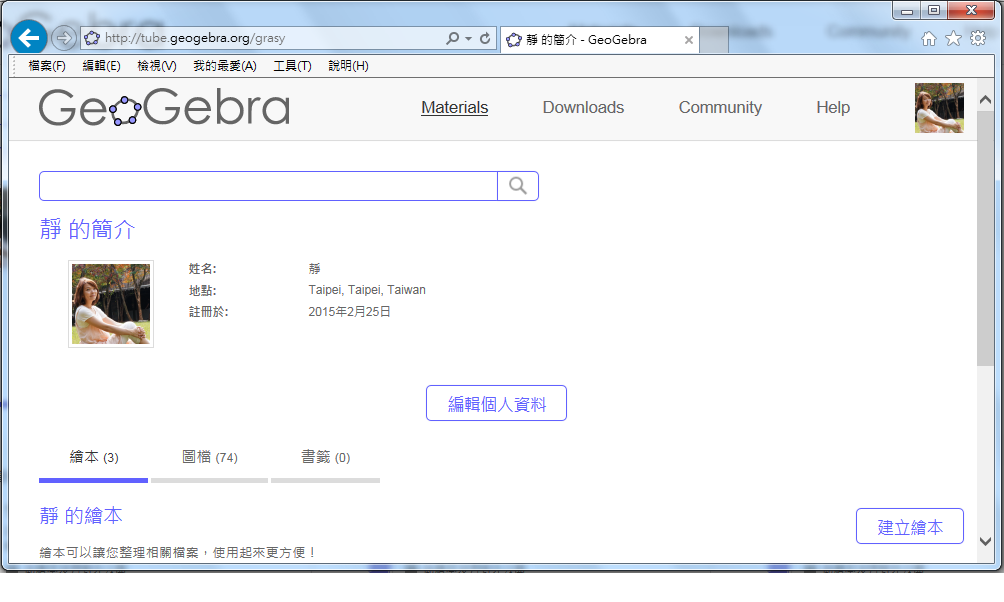Open browser tools gear icon
This screenshot has width=1004, height=602.
pyautogui.click(x=978, y=38)
